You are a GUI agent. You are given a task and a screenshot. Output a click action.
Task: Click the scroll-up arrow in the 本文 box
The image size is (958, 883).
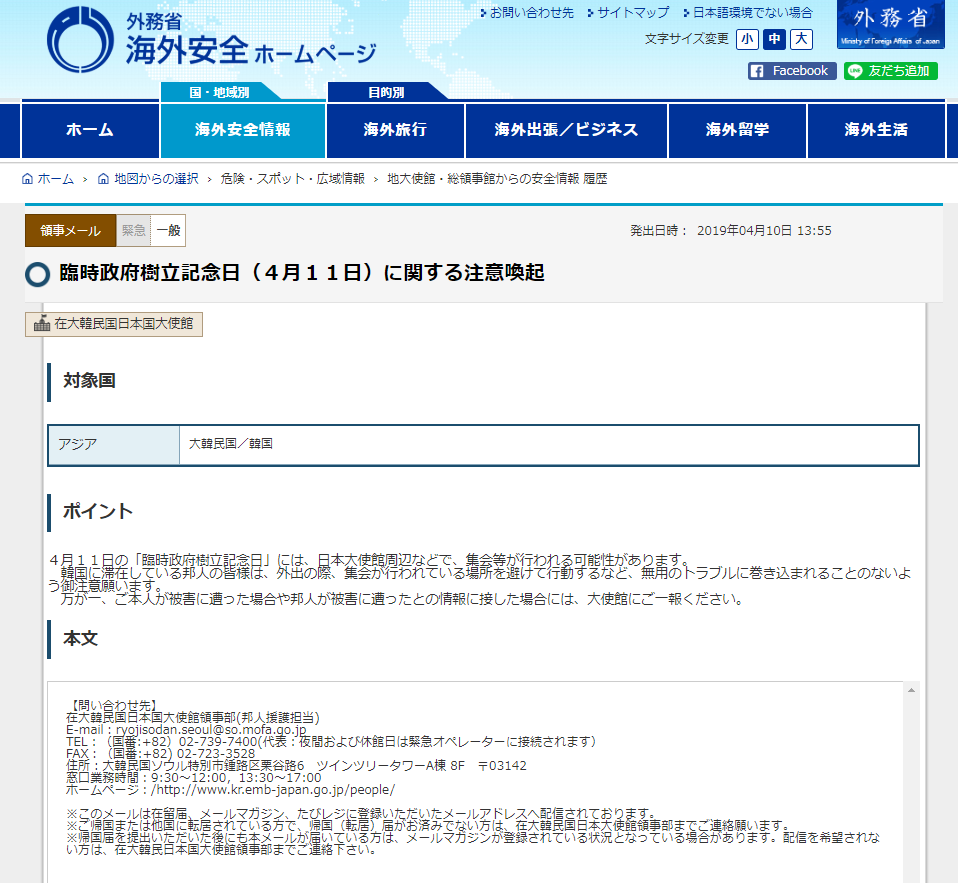coord(911,689)
